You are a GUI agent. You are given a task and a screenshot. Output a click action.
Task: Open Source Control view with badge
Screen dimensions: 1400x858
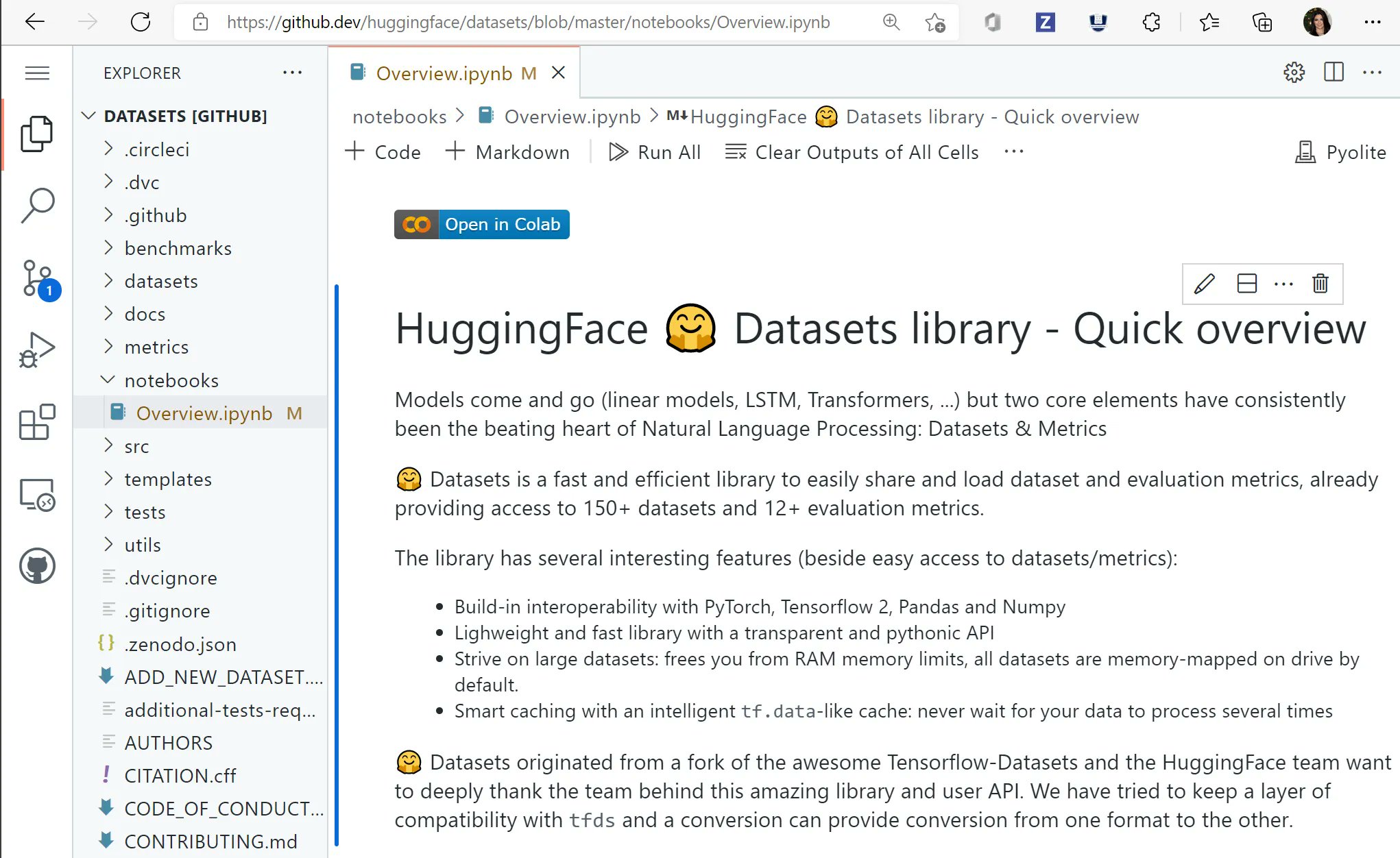(38, 279)
